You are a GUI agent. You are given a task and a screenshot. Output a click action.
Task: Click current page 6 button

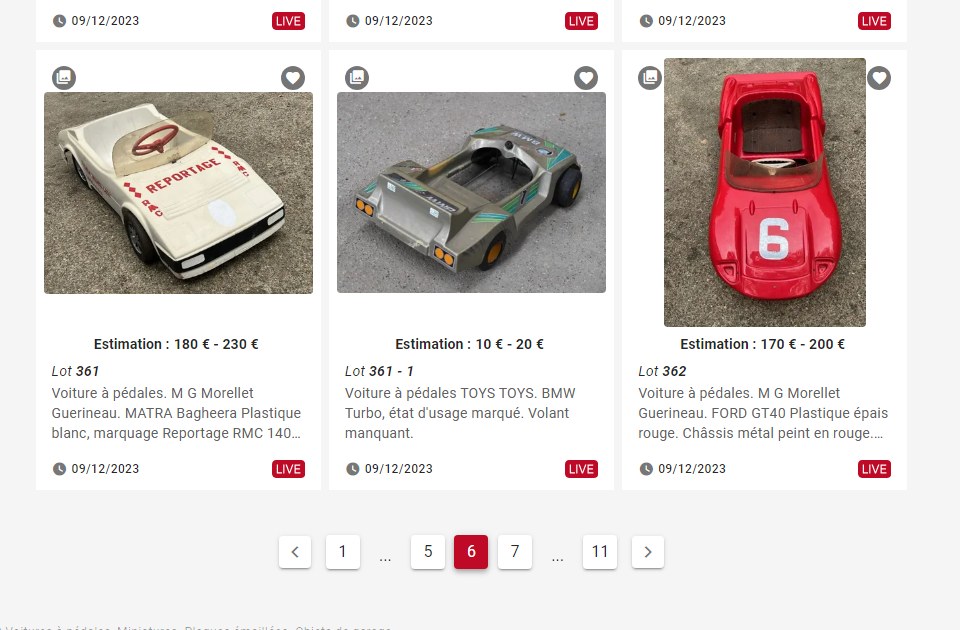pyautogui.click(x=471, y=552)
